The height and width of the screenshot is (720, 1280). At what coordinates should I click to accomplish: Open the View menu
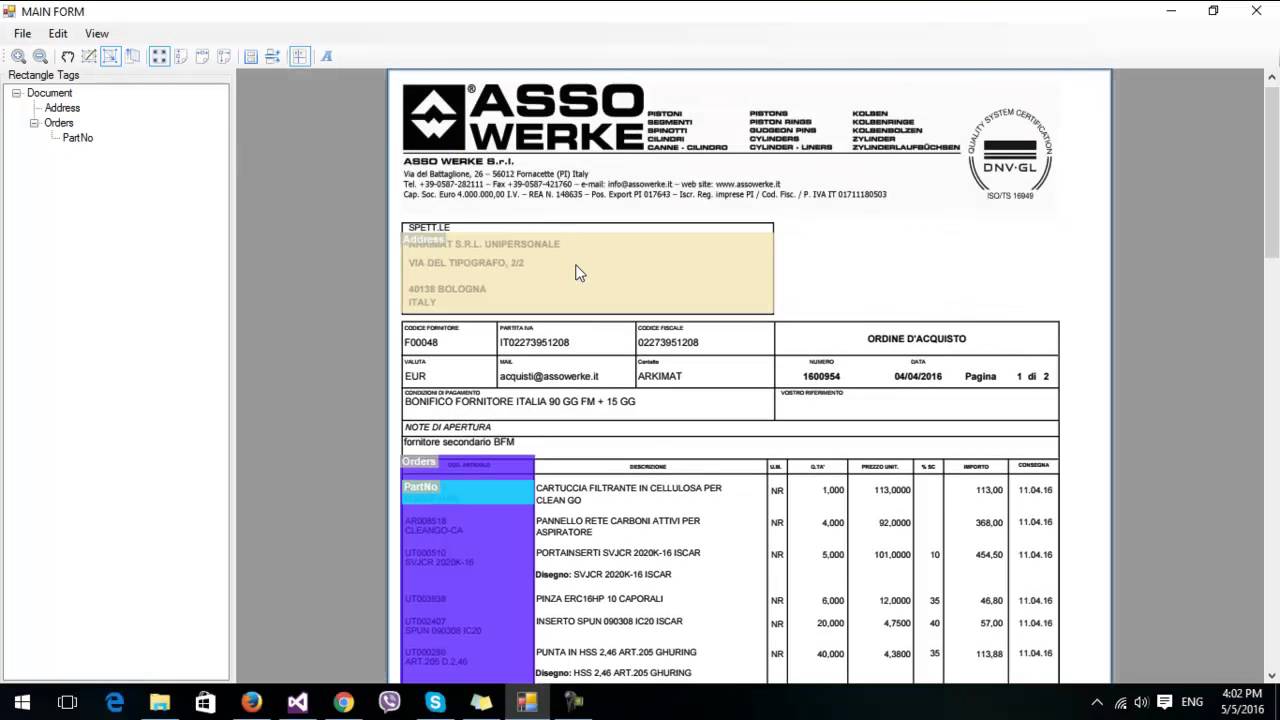pos(97,34)
